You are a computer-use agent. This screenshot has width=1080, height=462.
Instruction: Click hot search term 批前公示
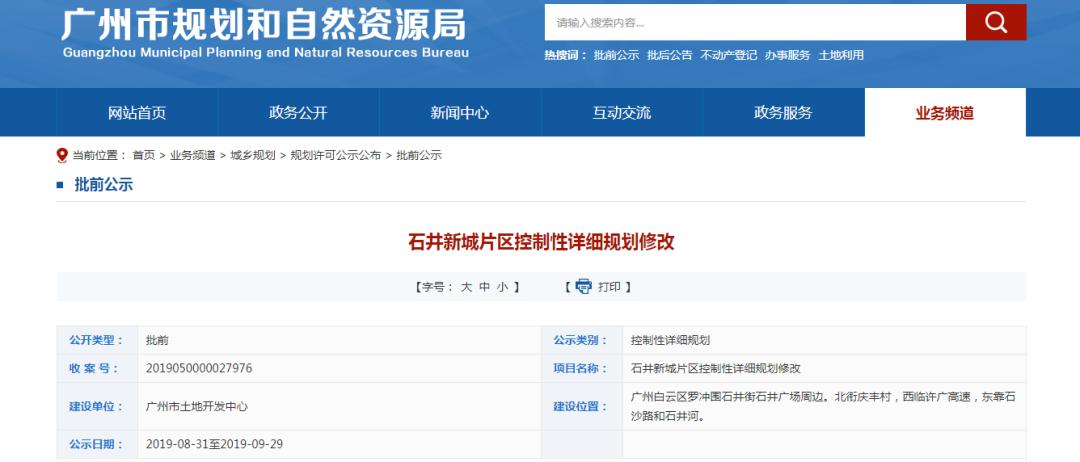pos(616,56)
